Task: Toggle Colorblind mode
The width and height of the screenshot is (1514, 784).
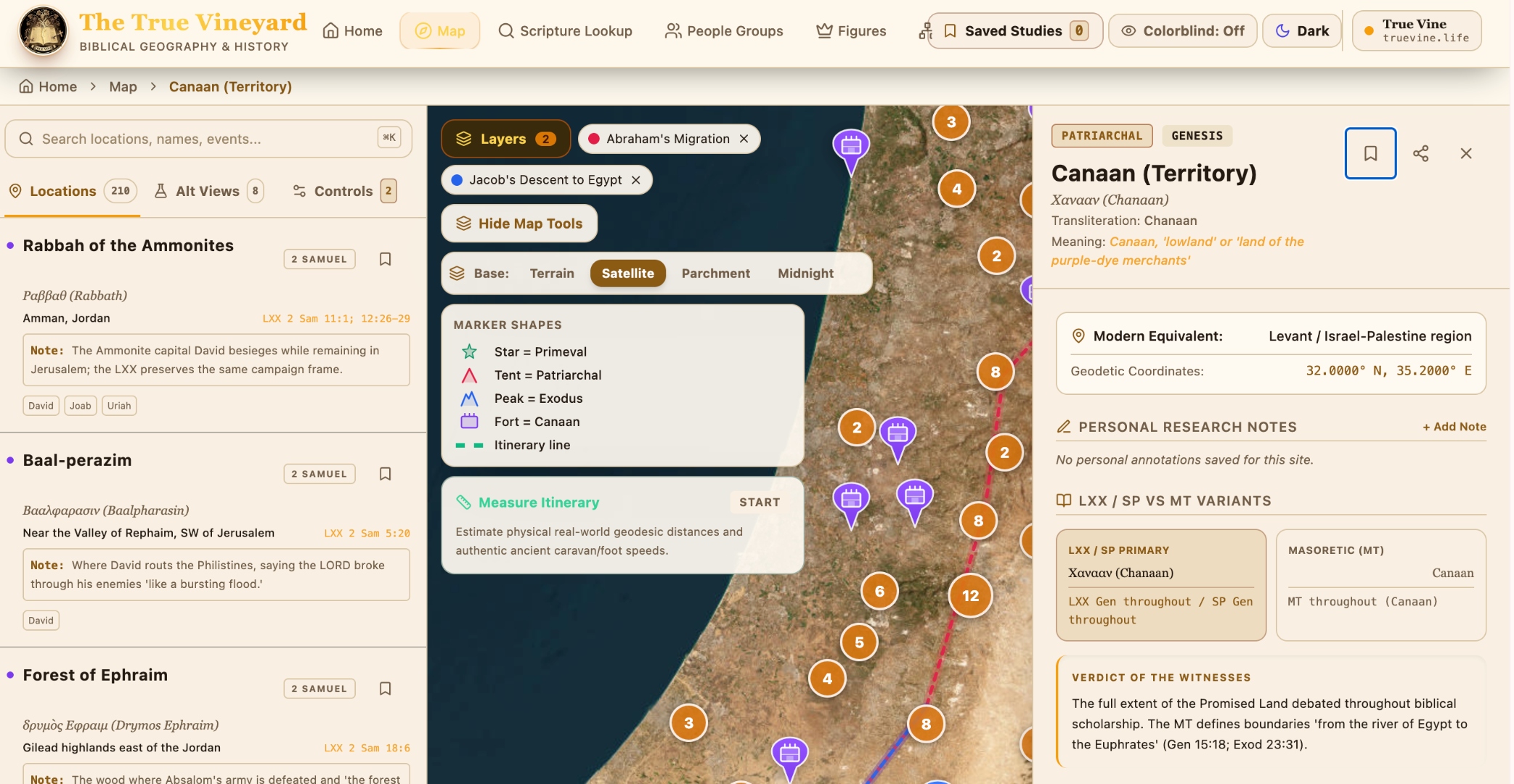Action: click(x=1183, y=31)
